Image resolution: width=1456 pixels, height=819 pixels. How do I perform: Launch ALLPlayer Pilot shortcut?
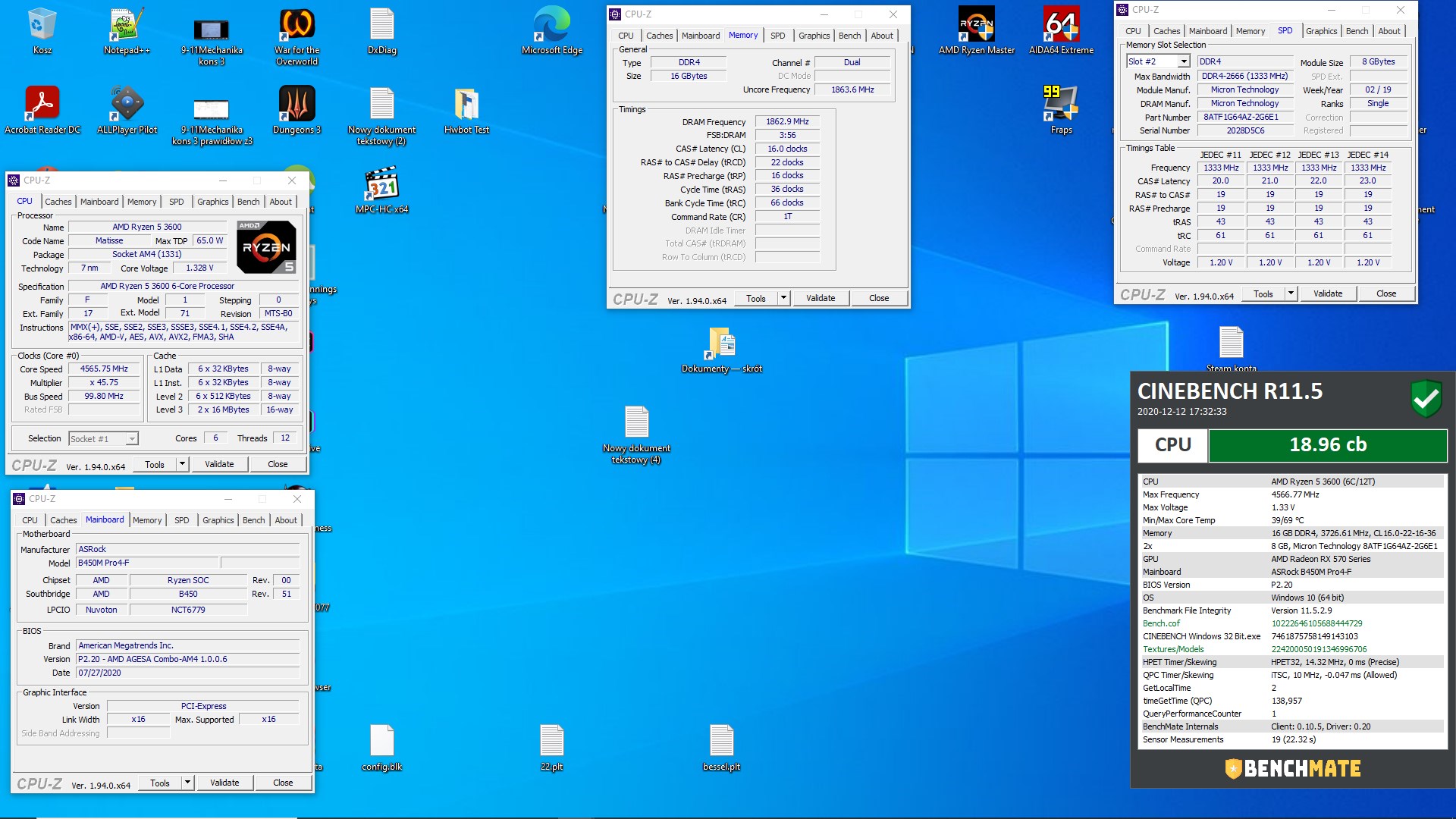[x=127, y=111]
